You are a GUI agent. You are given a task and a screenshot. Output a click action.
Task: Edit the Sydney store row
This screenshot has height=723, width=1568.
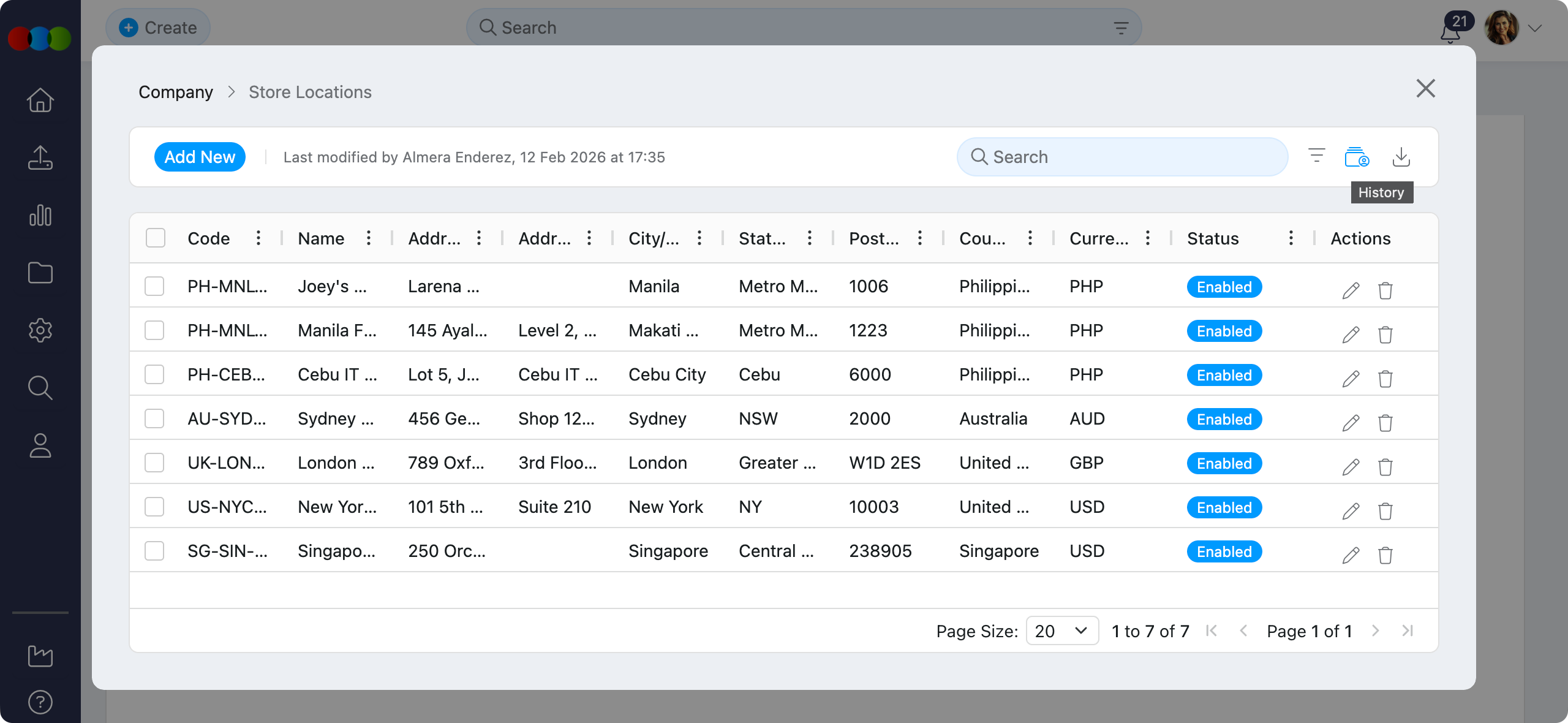[x=1351, y=423]
